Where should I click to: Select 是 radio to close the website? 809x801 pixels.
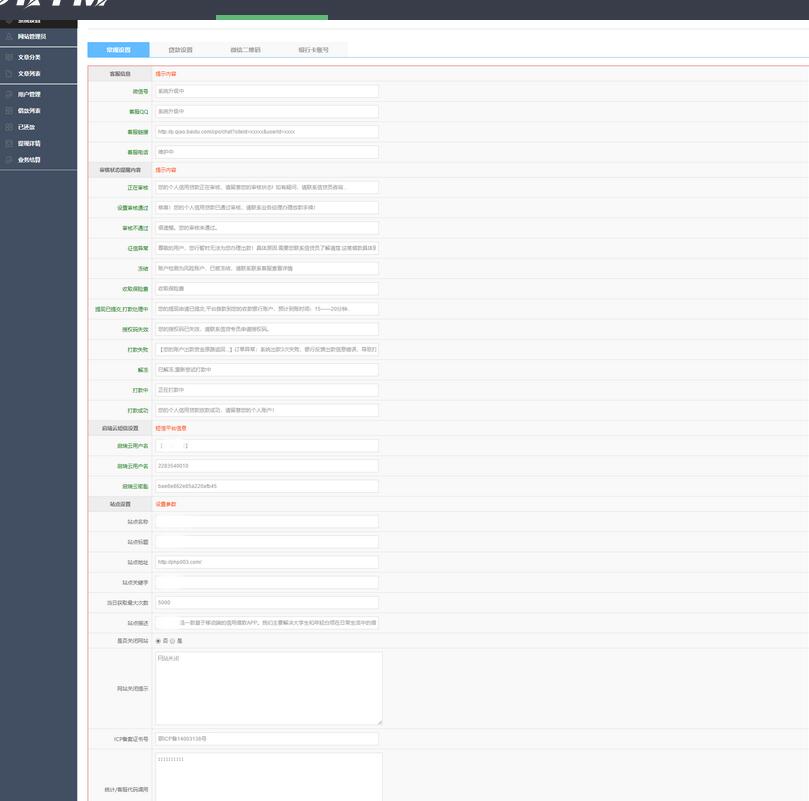pyautogui.click(x=172, y=641)
